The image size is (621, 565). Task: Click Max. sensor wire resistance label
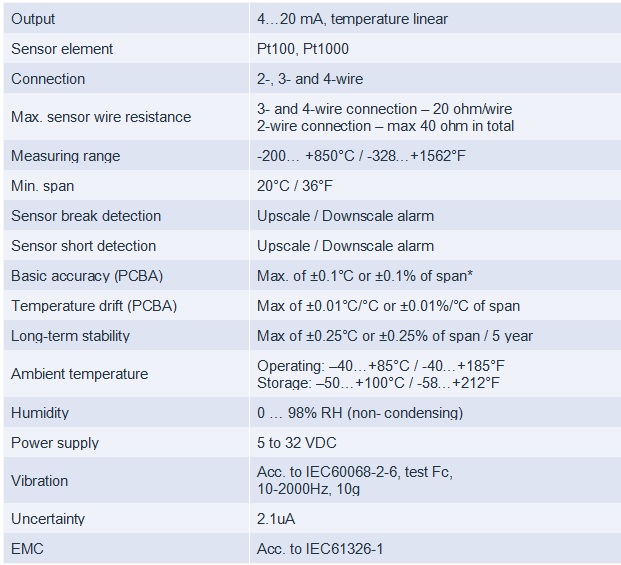tap(101, 117)
